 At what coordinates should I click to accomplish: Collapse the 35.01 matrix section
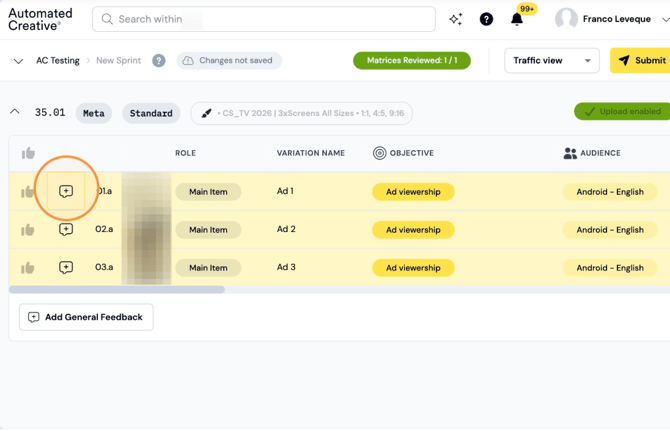point(15,112)
